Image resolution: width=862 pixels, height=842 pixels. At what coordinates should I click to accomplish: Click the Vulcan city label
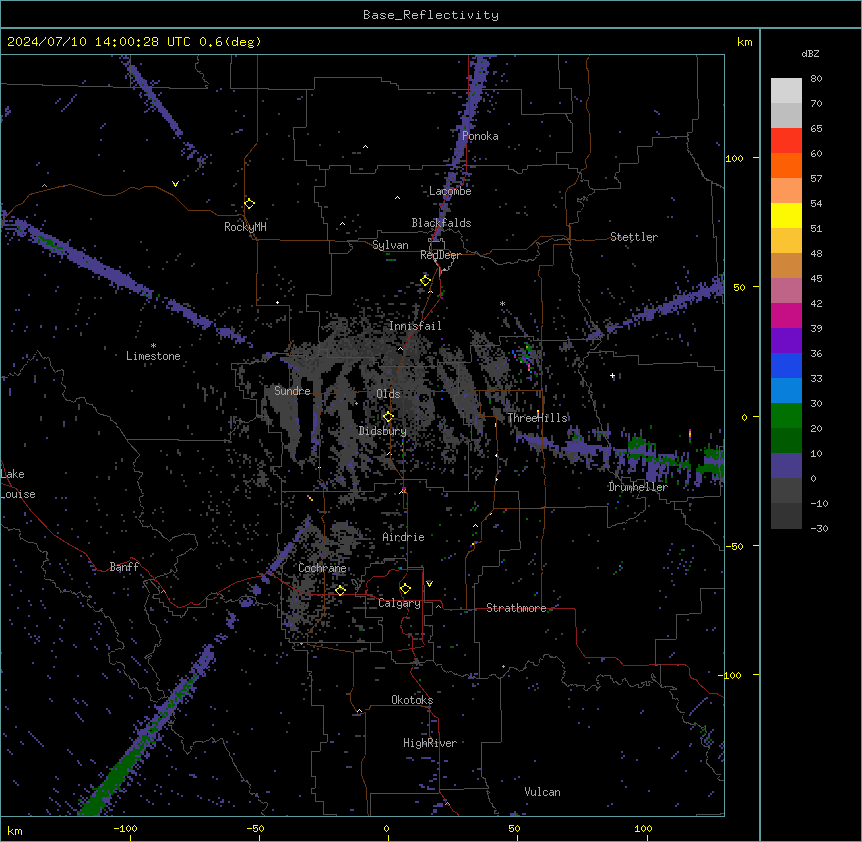coord(543,792)
